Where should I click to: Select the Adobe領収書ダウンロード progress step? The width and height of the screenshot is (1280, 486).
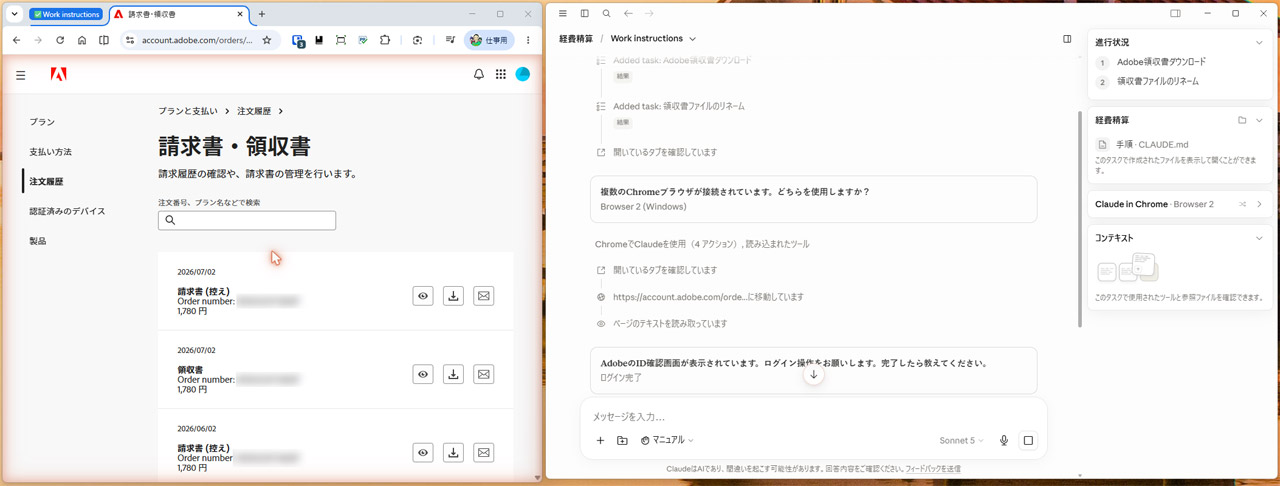(1161, 62)
